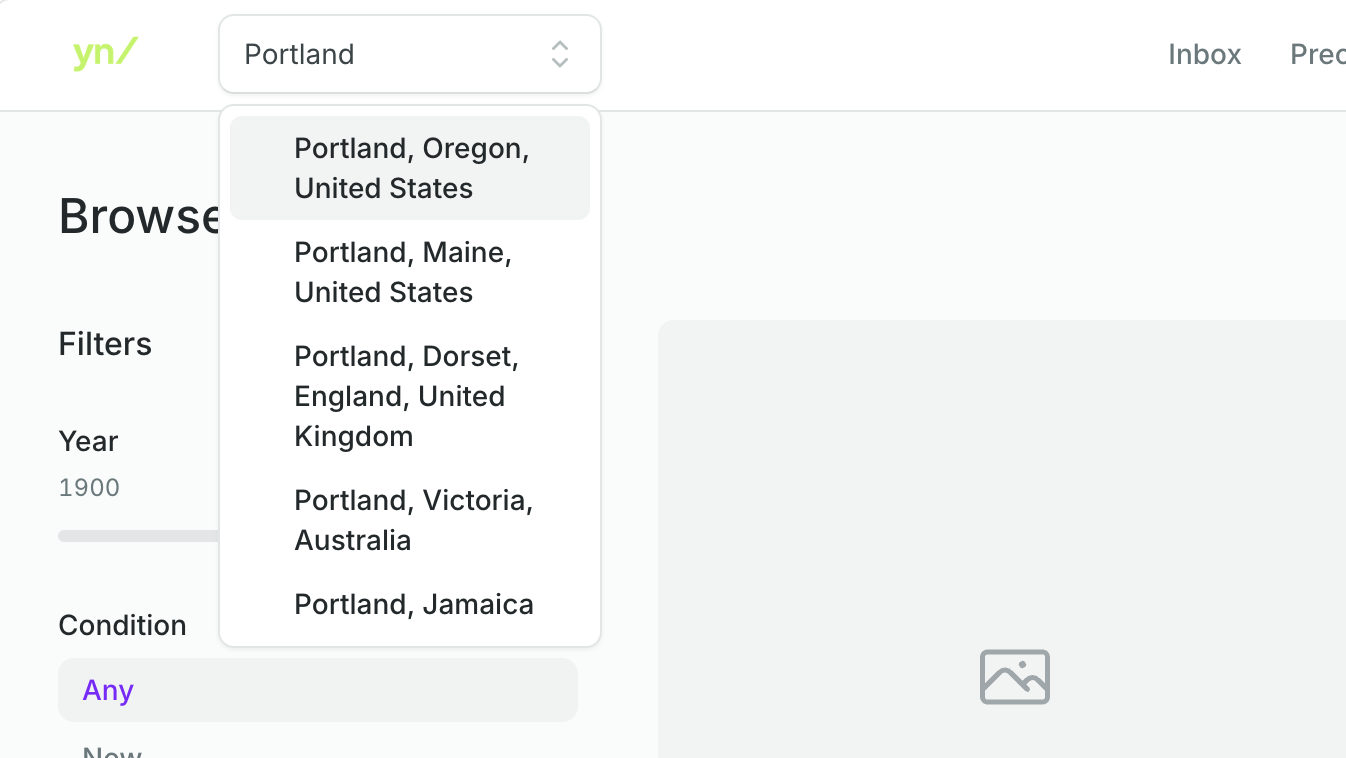Click the Browse page heading
Image resolution: width=1346 pixels, height=758 pixels.
tap(140, 216)
